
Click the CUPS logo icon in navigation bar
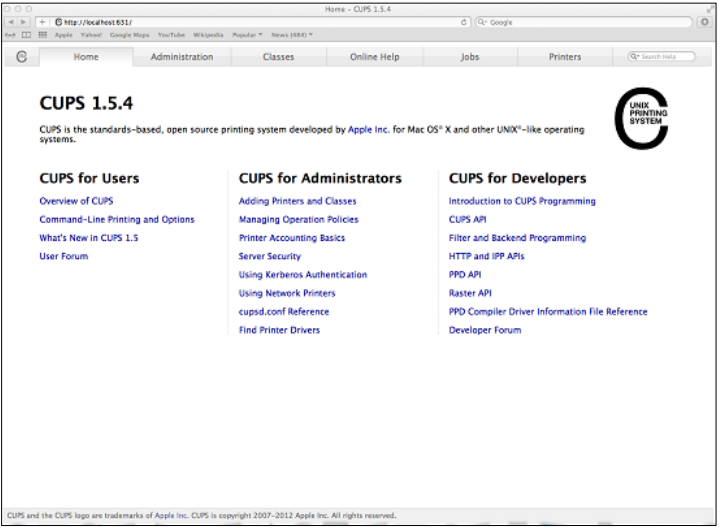click(20, 57)
